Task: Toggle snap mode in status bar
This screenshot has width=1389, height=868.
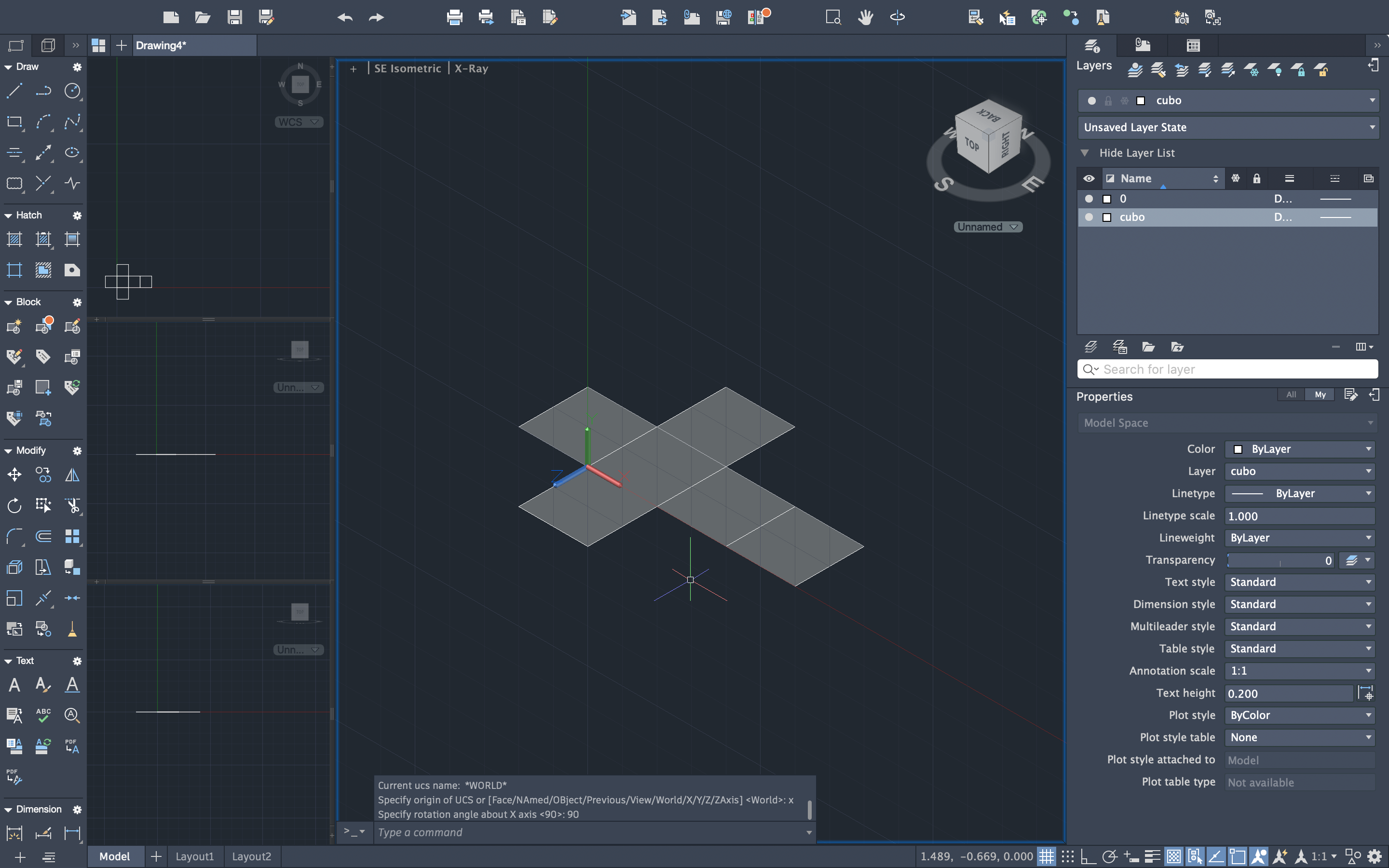Action: (x=1068, y=856)
